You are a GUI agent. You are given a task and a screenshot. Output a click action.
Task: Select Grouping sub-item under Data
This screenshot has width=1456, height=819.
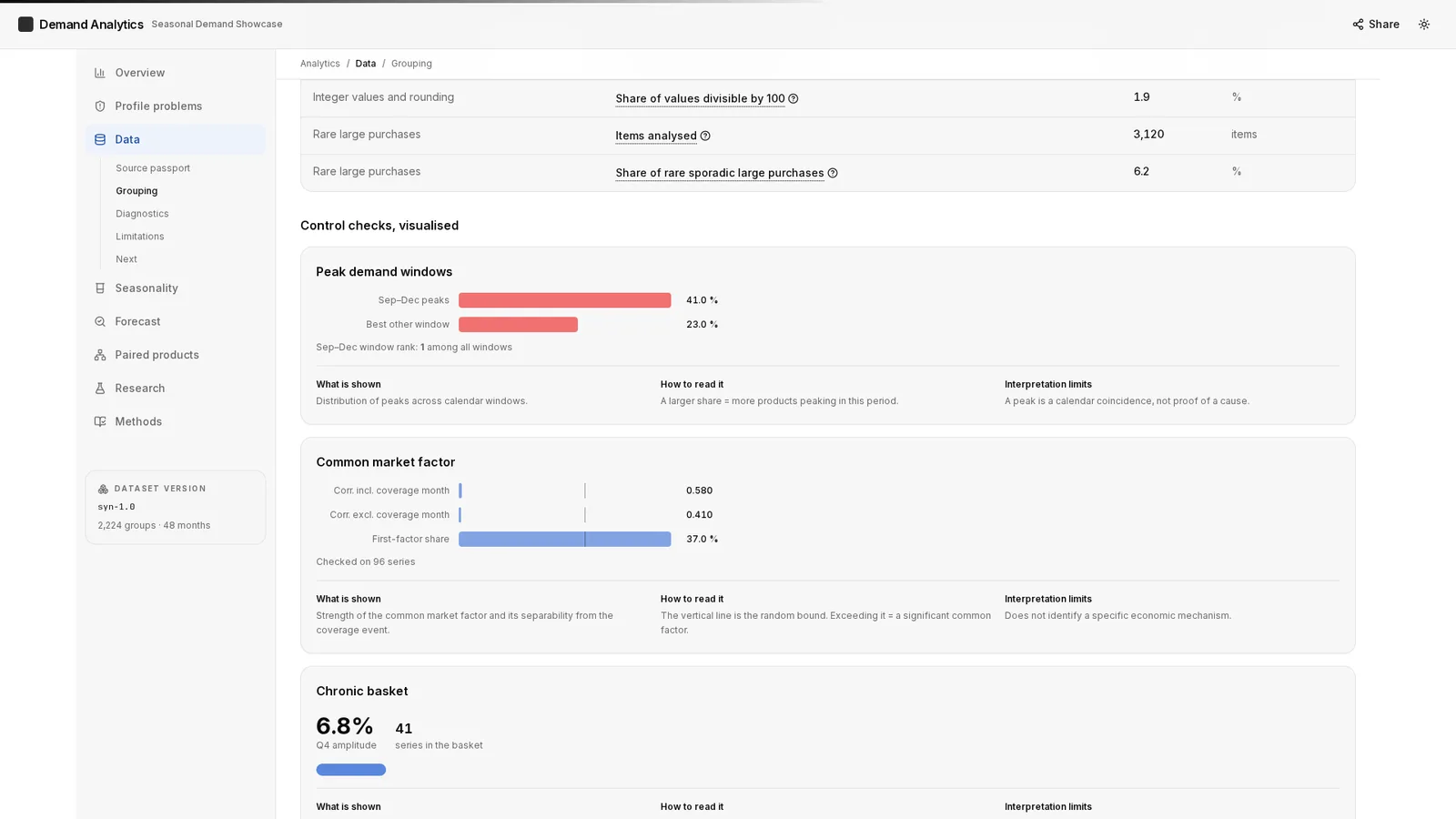point(136,191)
